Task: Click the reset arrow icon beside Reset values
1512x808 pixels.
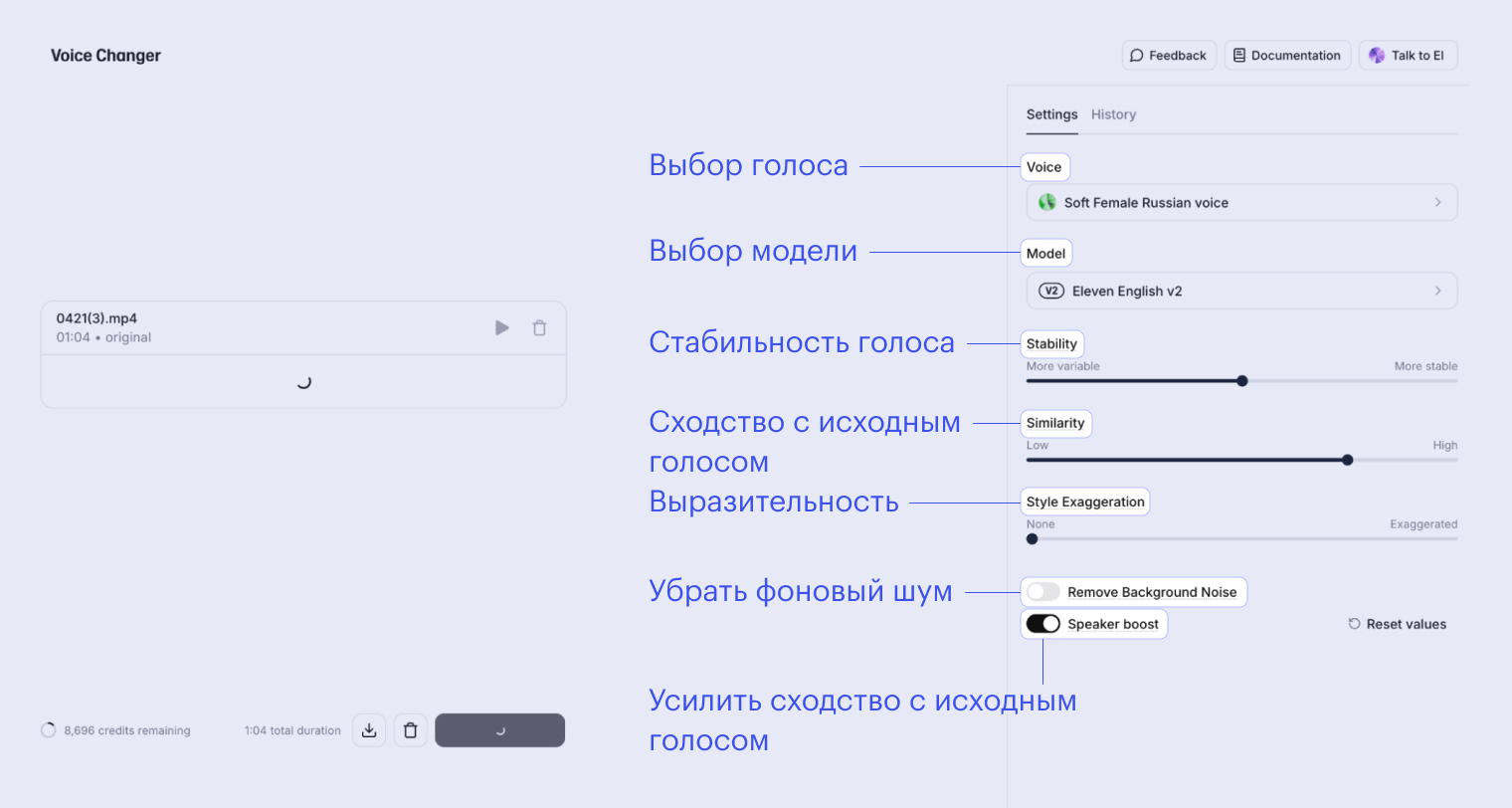Action: 1354,624
